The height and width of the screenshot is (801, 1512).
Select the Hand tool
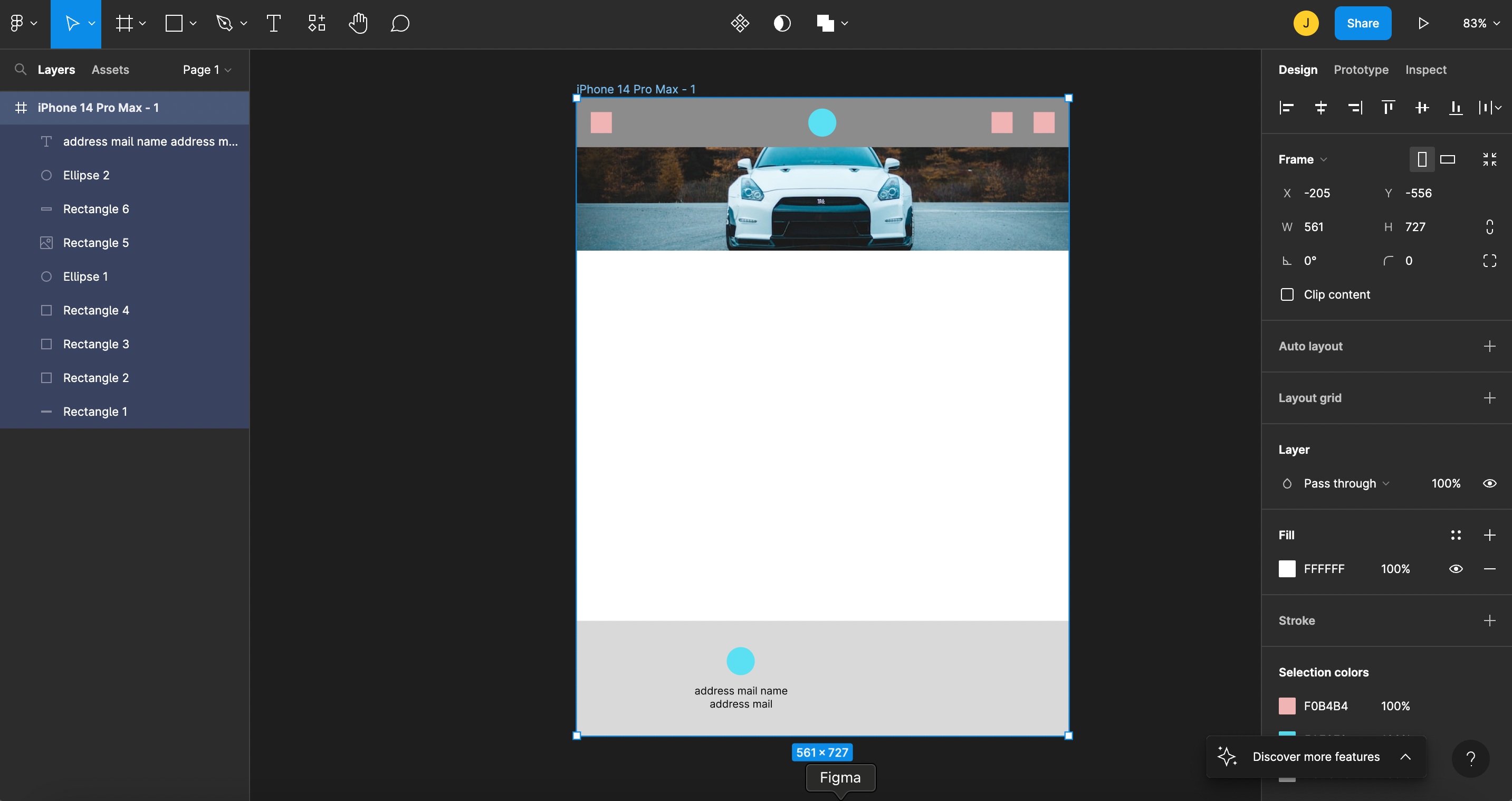tap(358, 24)
